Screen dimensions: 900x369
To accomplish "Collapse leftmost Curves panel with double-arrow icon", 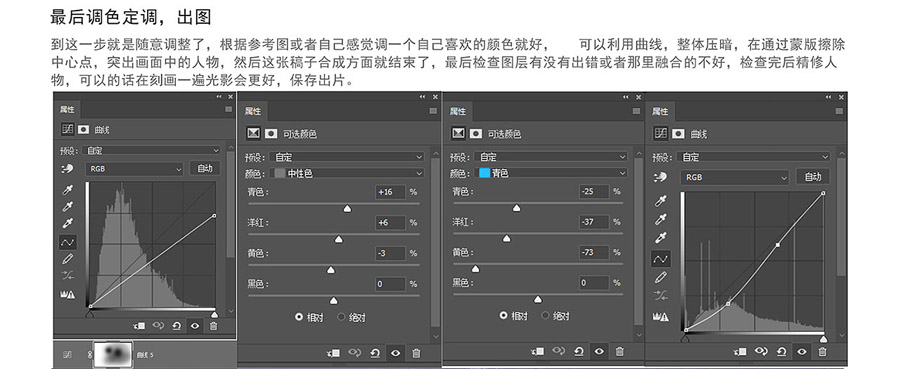I will point(219,97).
